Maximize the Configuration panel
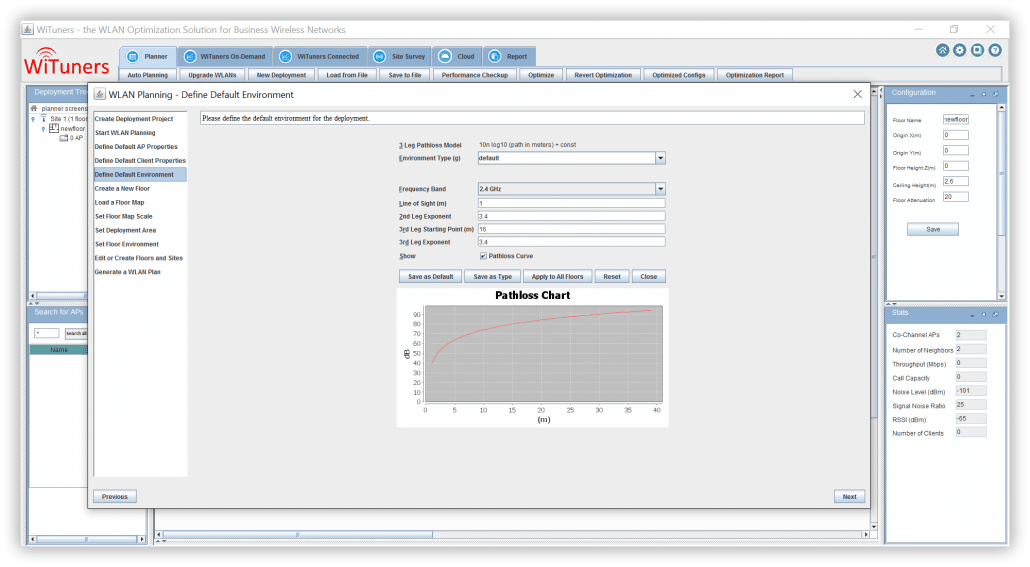Screen dimensions: 1030x567 [x=984, y=95]
